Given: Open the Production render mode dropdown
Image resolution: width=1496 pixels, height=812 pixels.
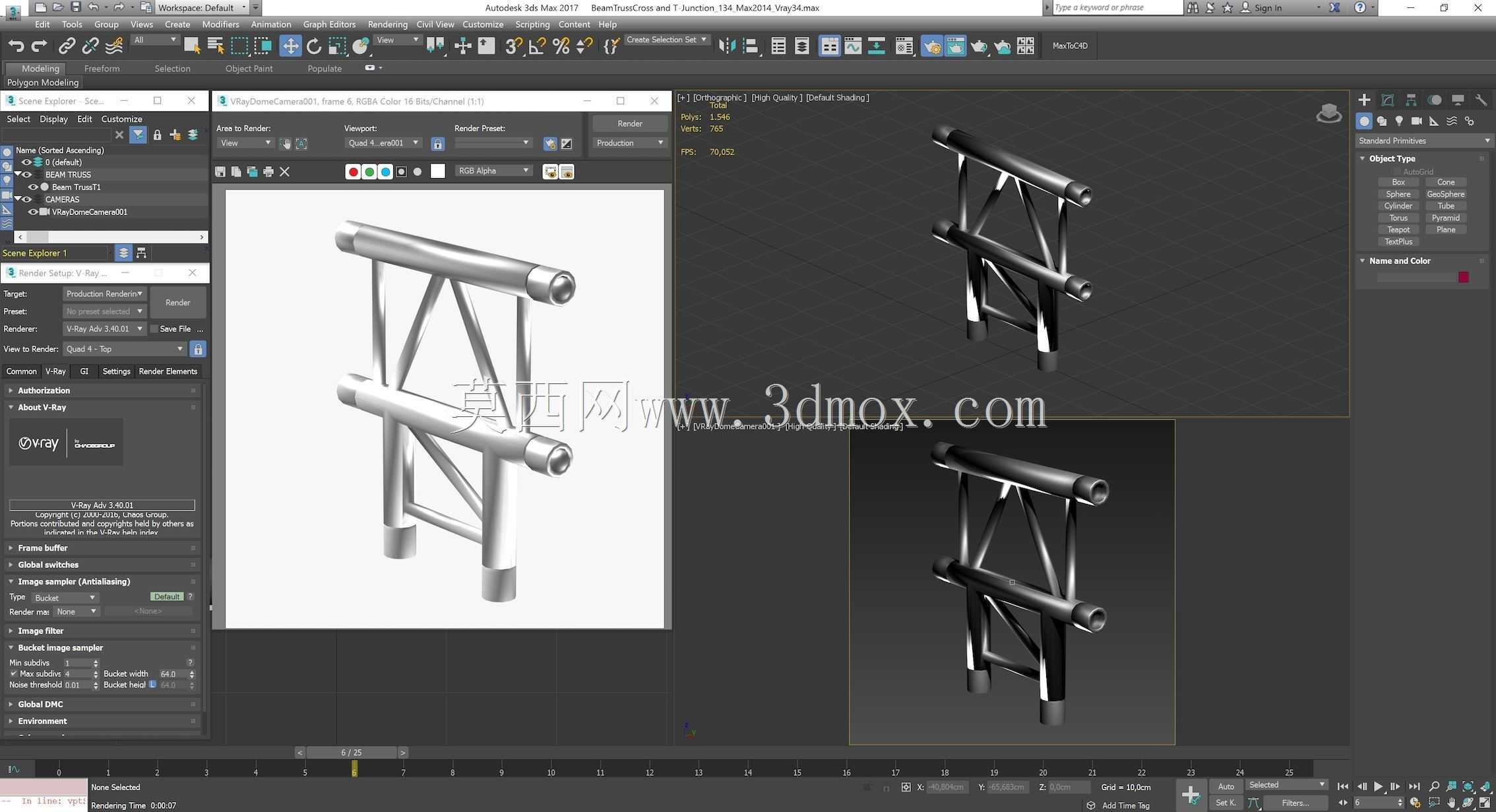Looking at the screenshot, I should point(630,143).
